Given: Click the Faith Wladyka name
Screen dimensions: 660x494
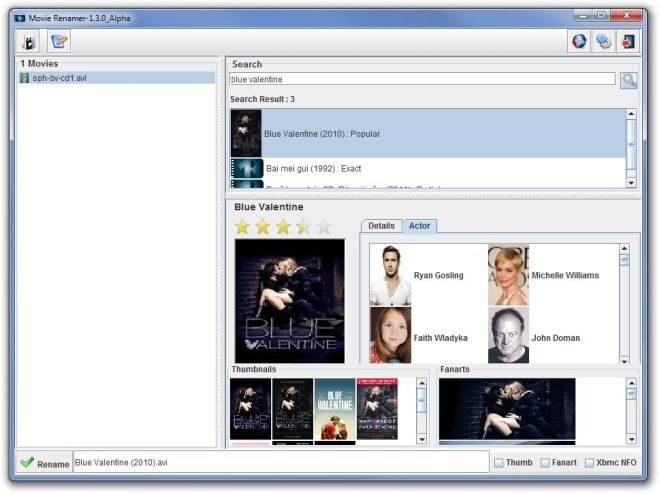Looking at the screenshot, I should click(440, 338).
